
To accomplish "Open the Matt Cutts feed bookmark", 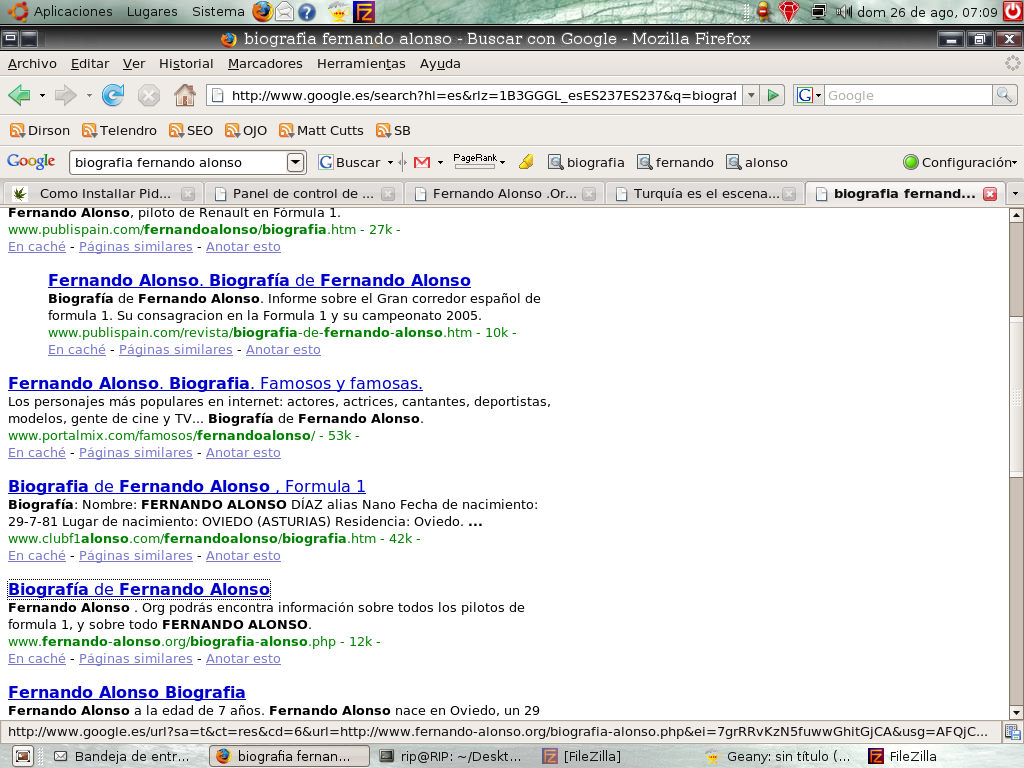I will 321,131.
